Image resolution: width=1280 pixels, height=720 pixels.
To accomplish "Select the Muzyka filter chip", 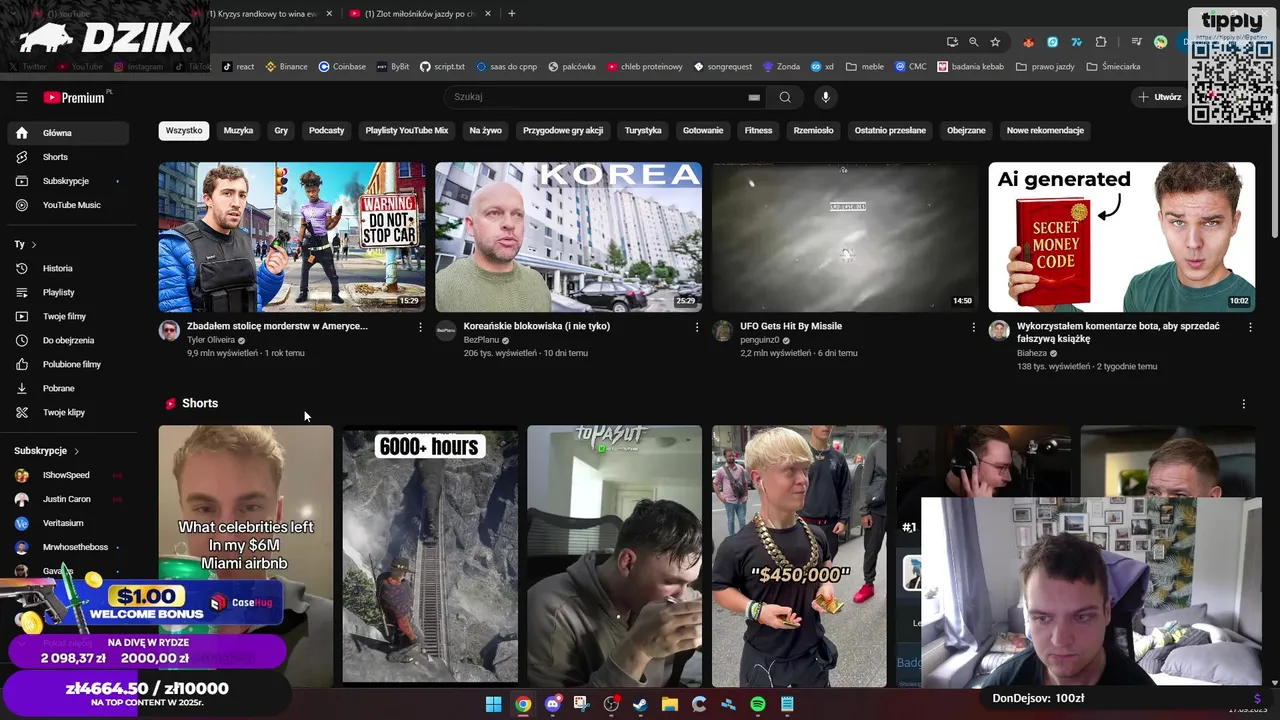I will pyautogui.click(x=238, y=130).
